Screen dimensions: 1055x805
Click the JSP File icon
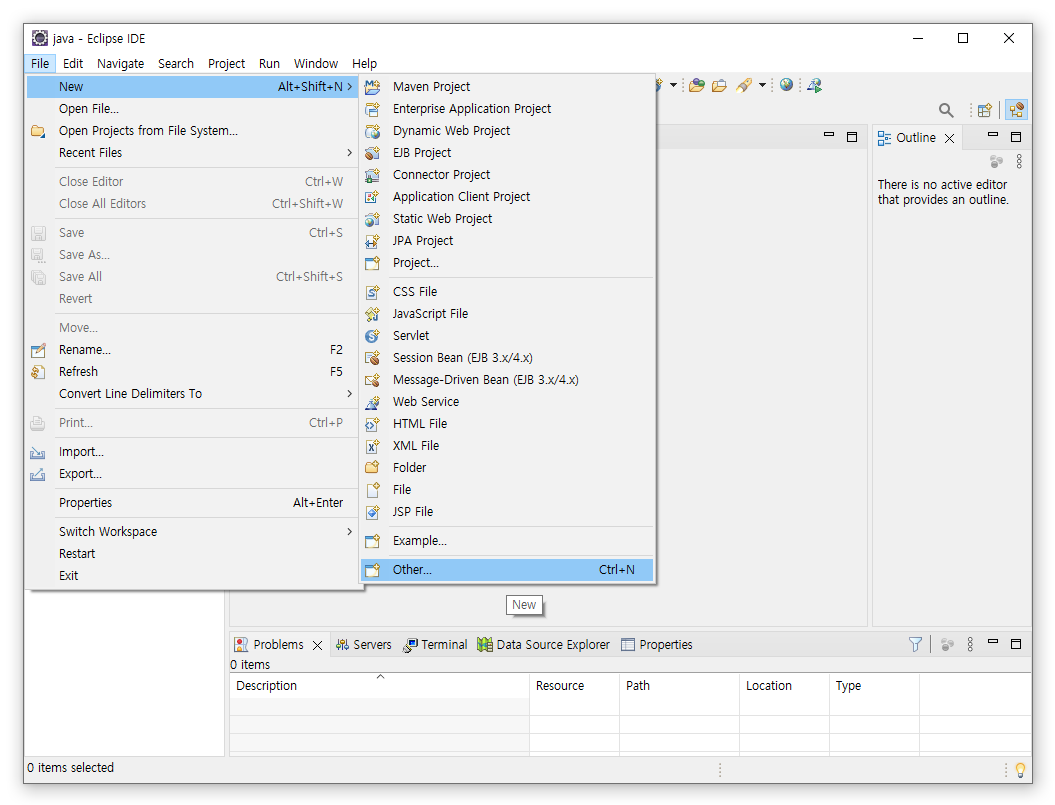[372, 512]
